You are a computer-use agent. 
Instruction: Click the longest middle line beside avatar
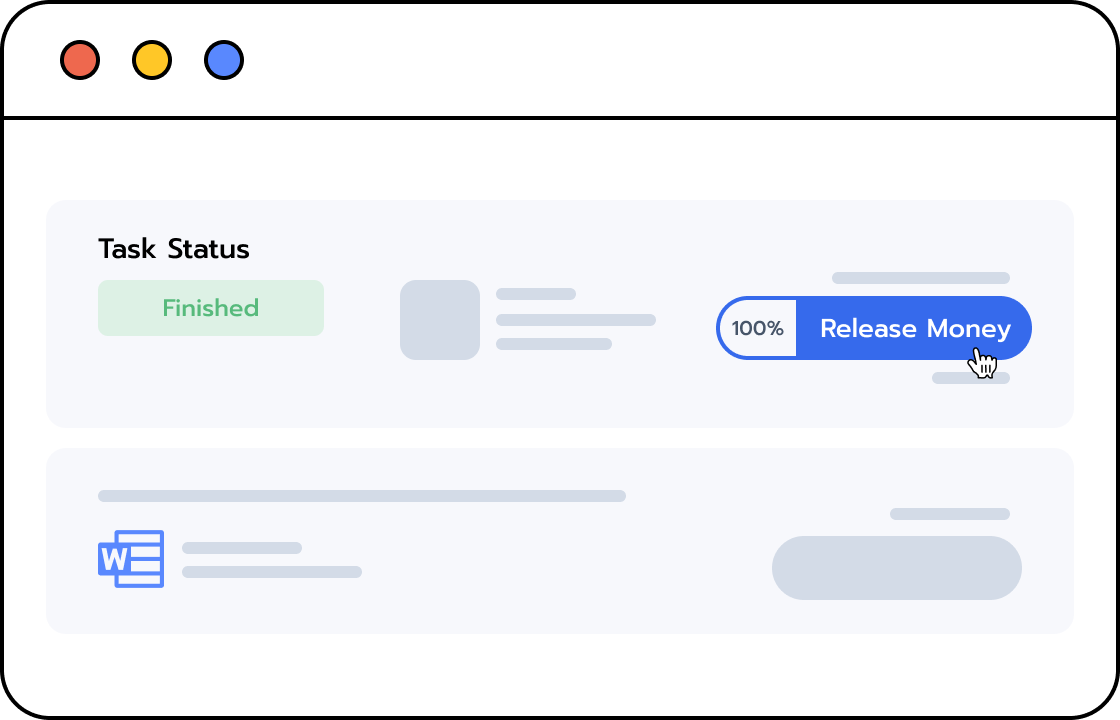point(576,320)
